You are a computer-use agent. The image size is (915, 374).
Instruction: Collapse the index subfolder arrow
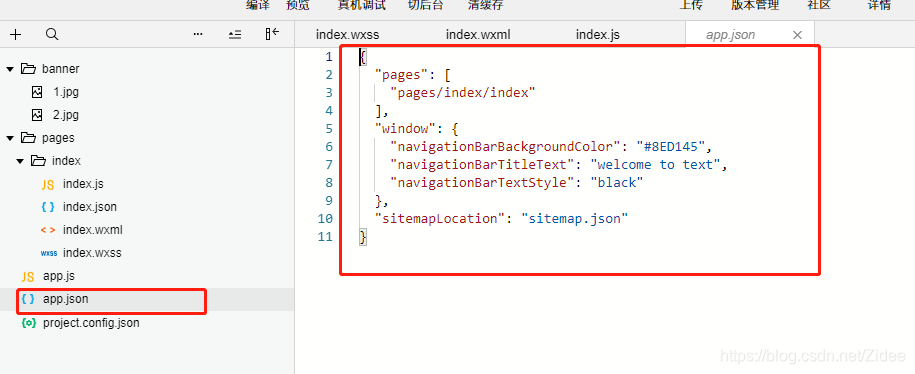(20, 160)
